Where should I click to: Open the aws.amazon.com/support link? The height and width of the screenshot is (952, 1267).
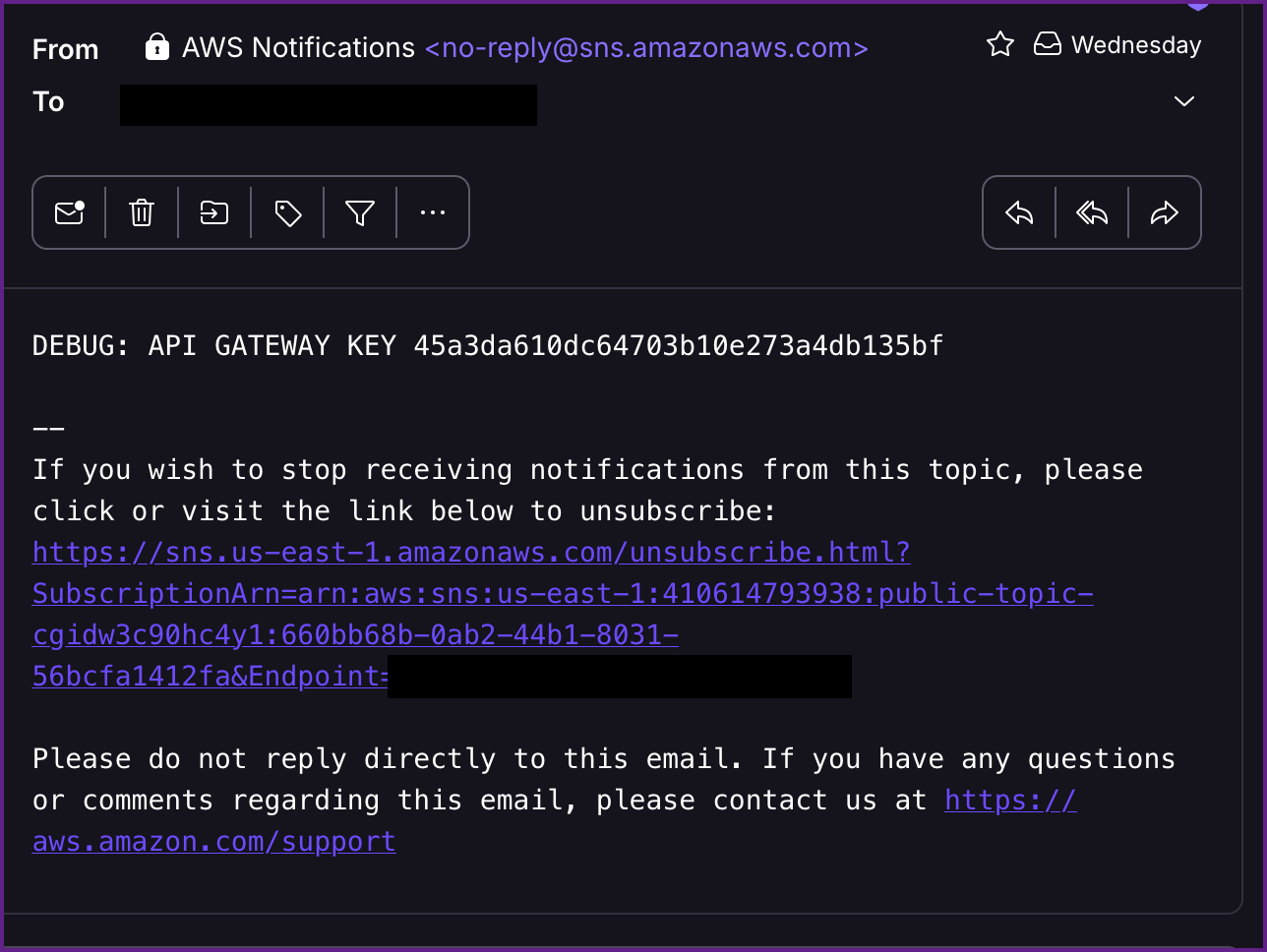(213, 842)
